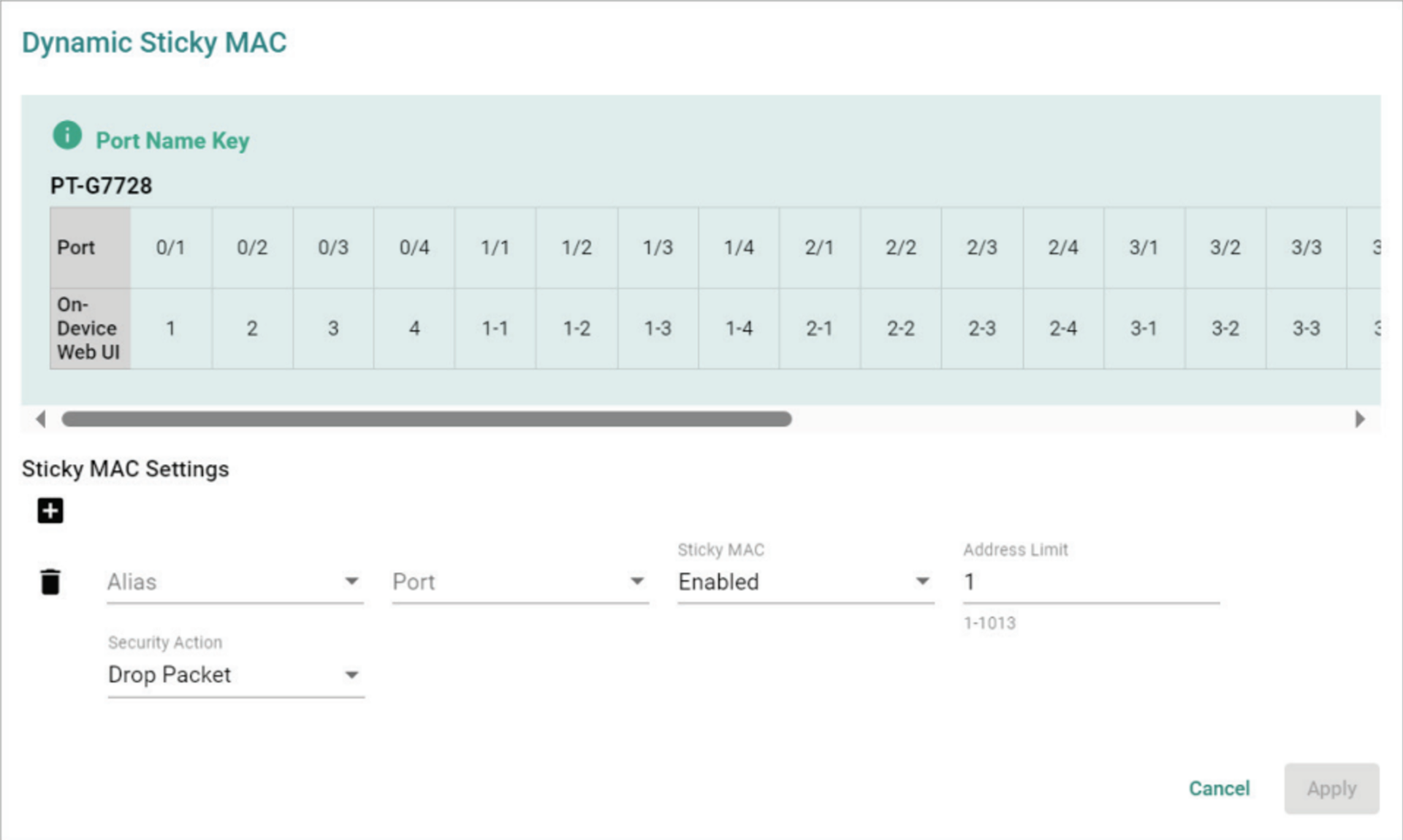
Task: Click the right scroll arrow of port table
Action: pos(1359,419)
